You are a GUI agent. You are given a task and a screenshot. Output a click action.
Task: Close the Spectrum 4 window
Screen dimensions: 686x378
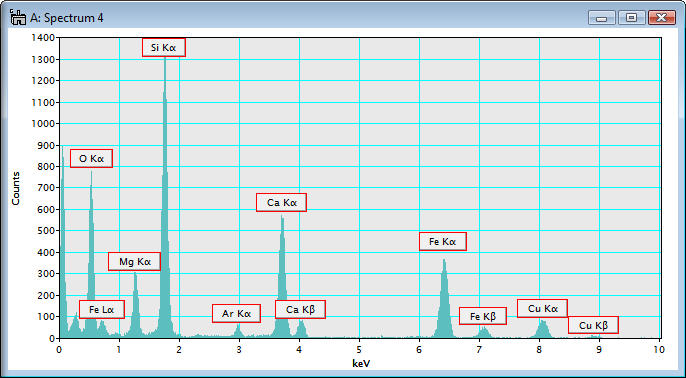pyautogui.click(x=662, y=18)
